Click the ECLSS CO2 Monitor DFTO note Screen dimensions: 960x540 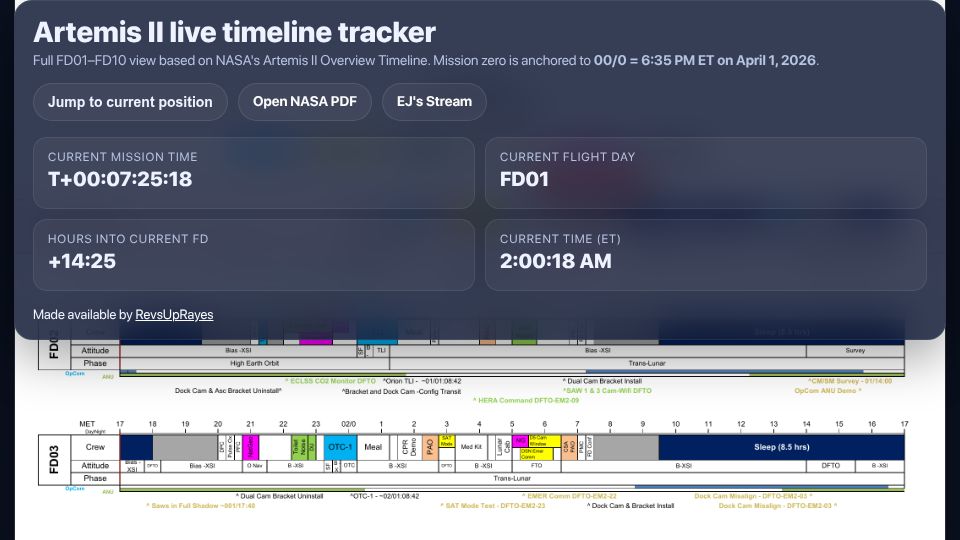(x=330, y=381)
